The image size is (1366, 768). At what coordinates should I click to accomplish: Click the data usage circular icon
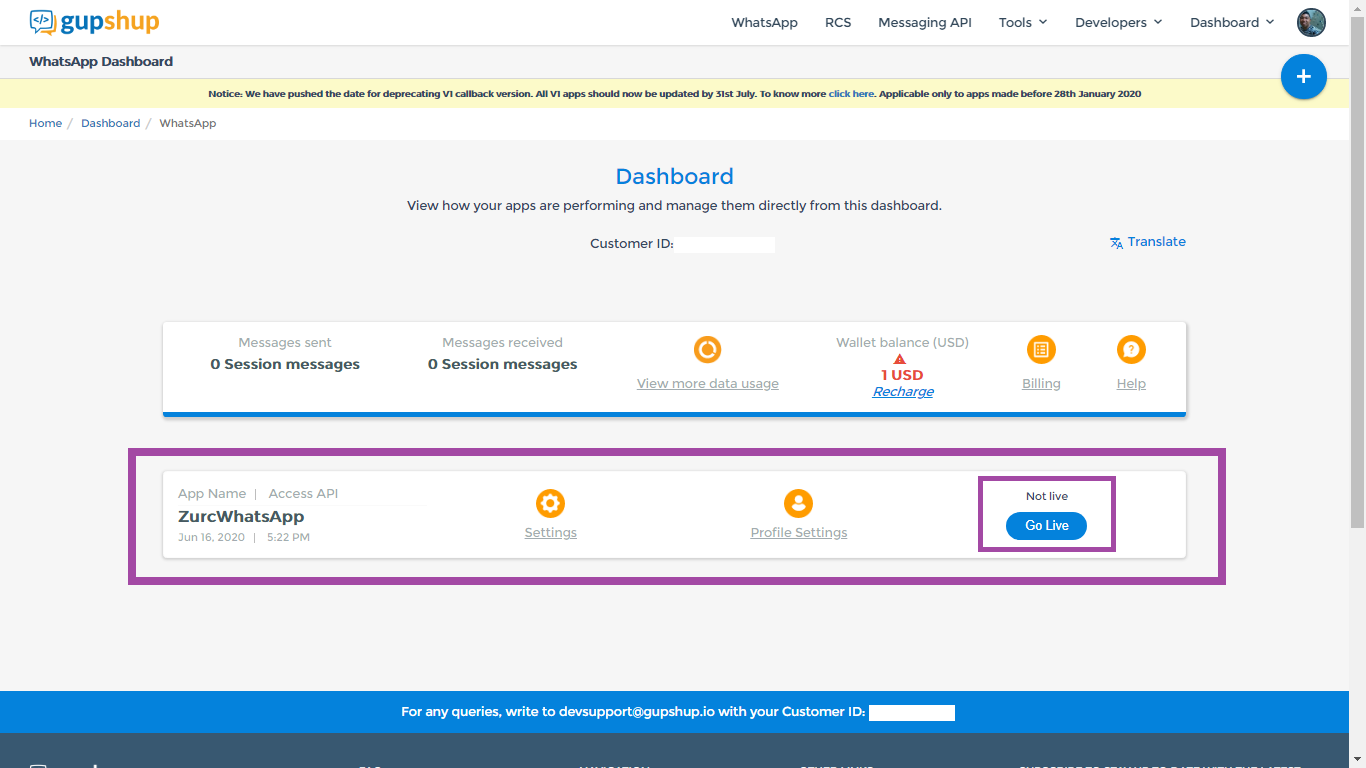(707, 349)
